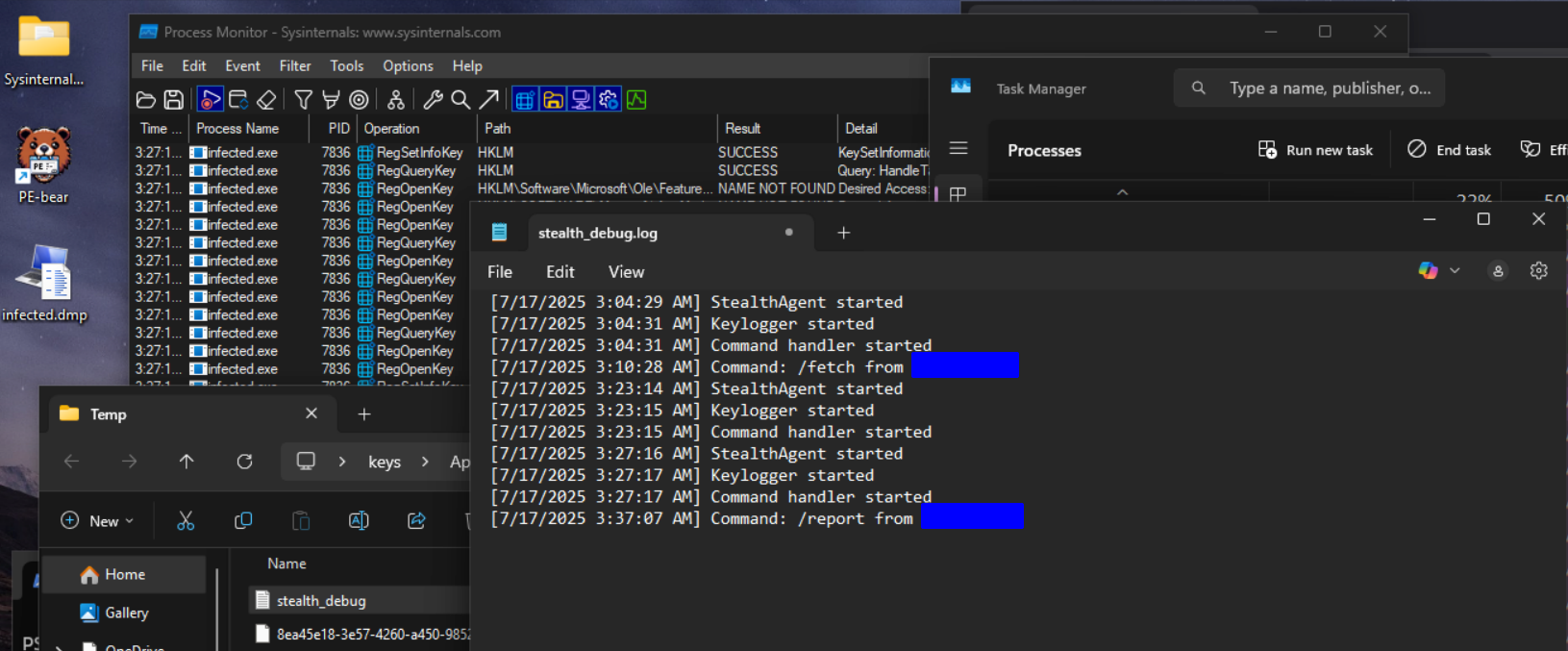Add a new File Explorer tab
Screen dimensions: 1568x651
(x=364, y=414)
